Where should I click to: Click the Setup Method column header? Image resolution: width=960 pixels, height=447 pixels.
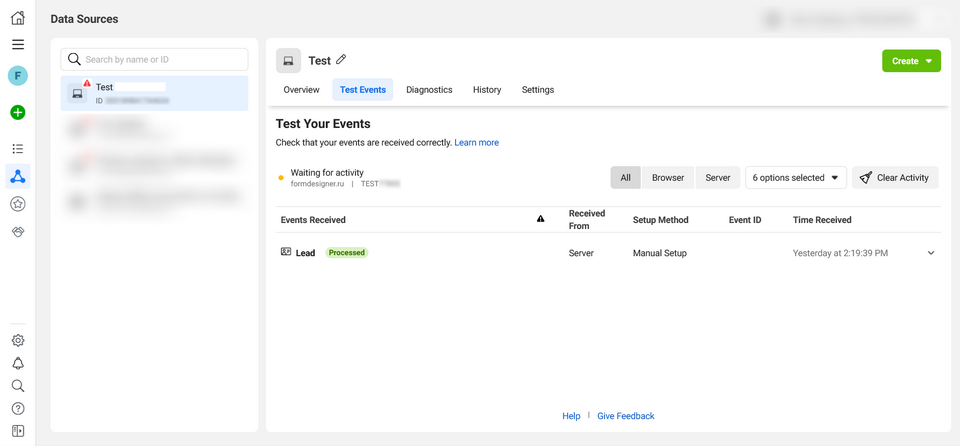coord(661,219)
